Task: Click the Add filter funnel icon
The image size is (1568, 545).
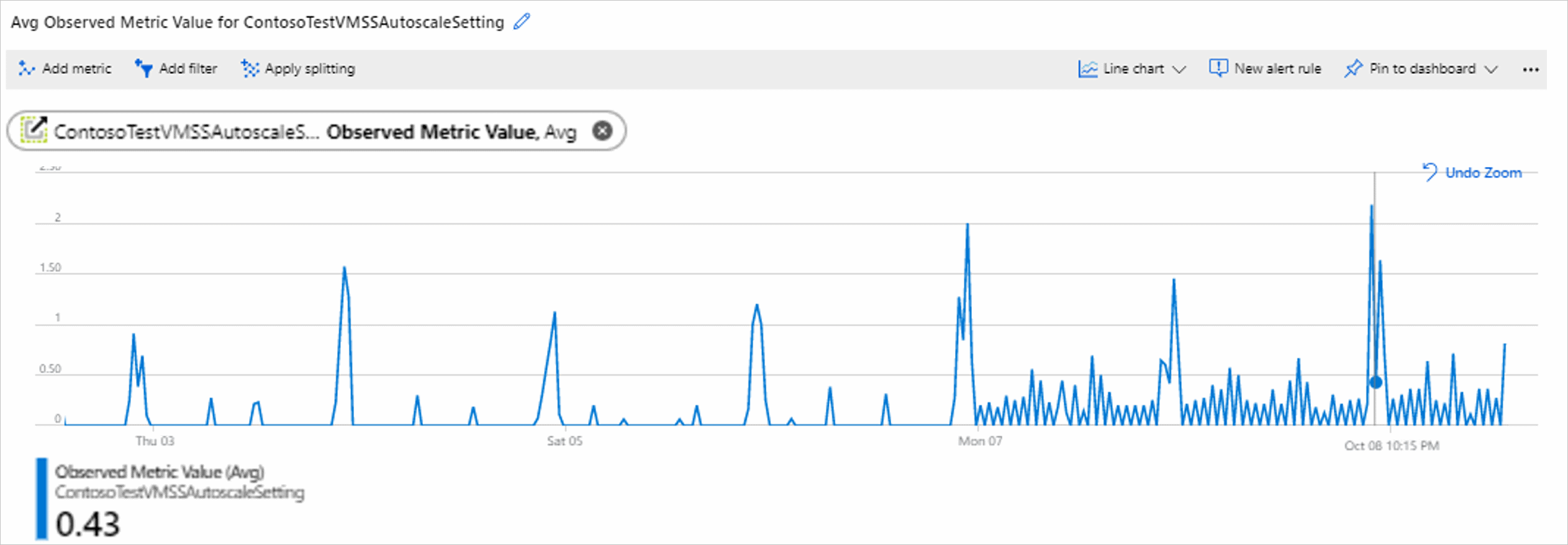Action: click(143, 68)
